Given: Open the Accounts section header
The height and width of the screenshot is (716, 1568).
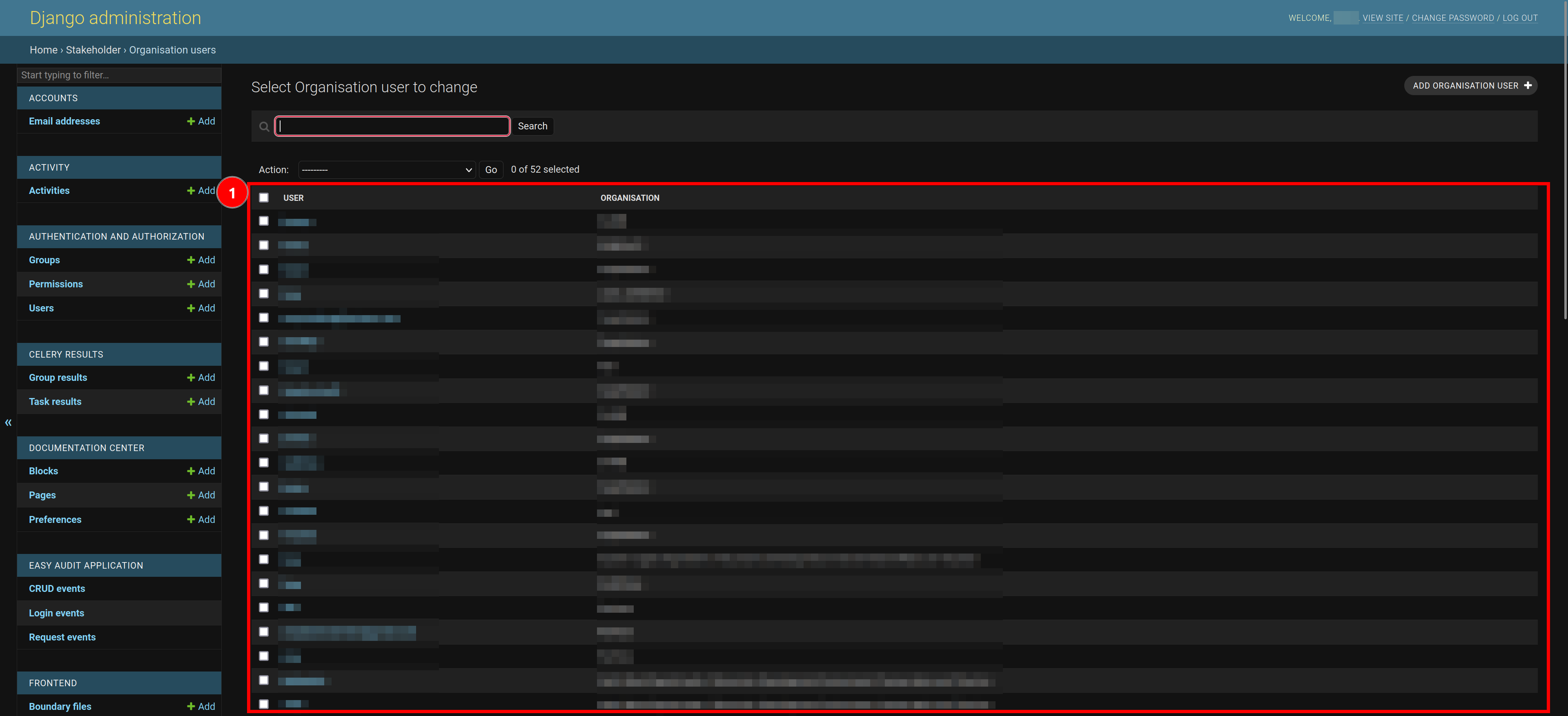Looking at the screenshot, I should click(53, 98).
